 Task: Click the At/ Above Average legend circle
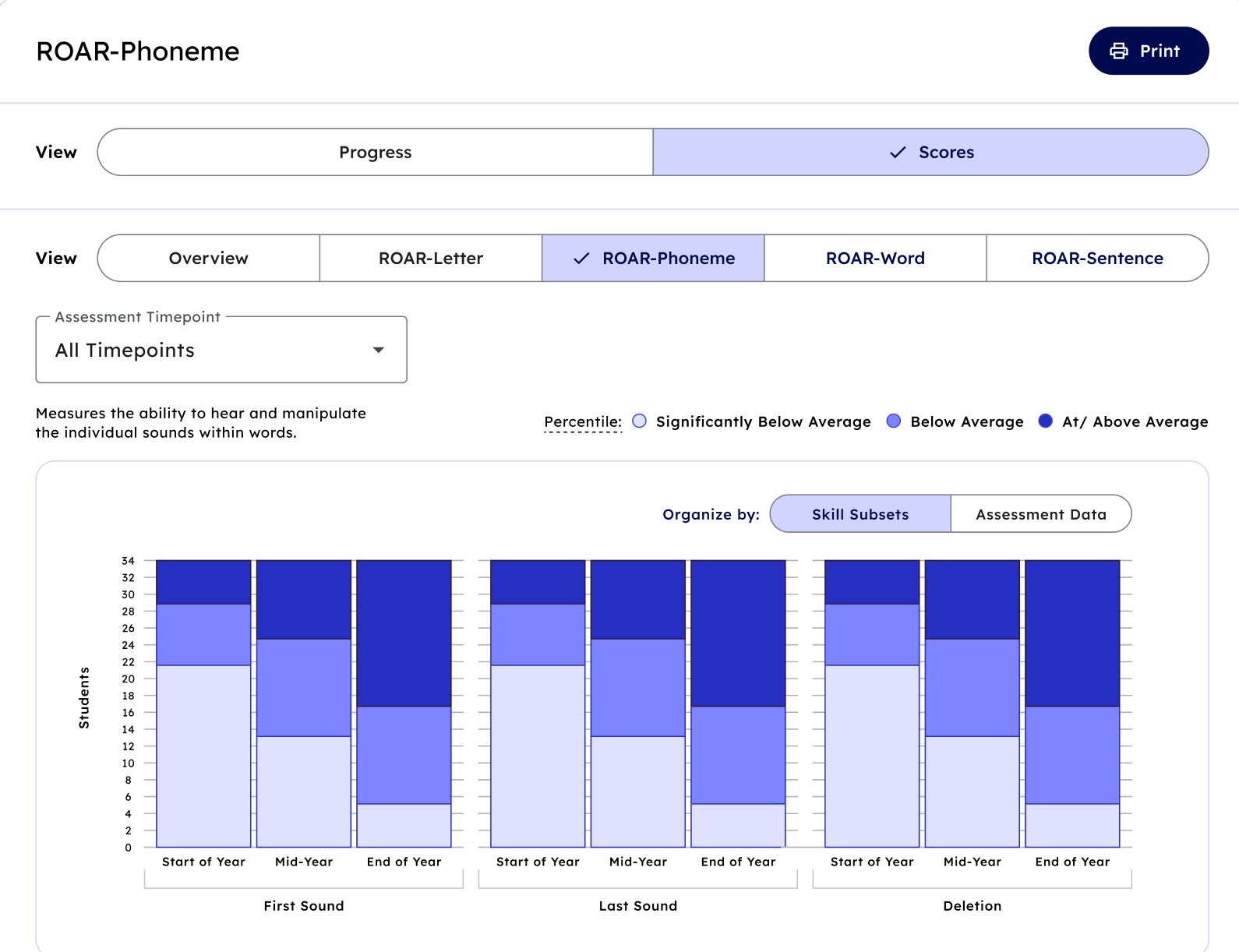click(1046, 421)
